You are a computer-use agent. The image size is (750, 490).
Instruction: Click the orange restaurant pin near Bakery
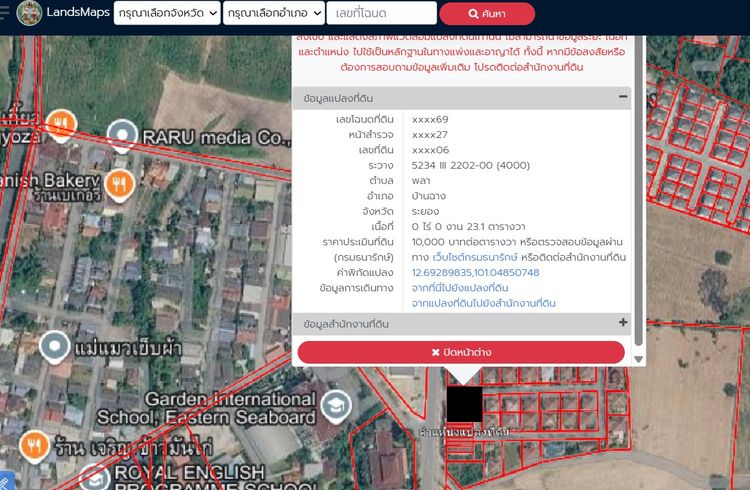(x=120, y=185)
